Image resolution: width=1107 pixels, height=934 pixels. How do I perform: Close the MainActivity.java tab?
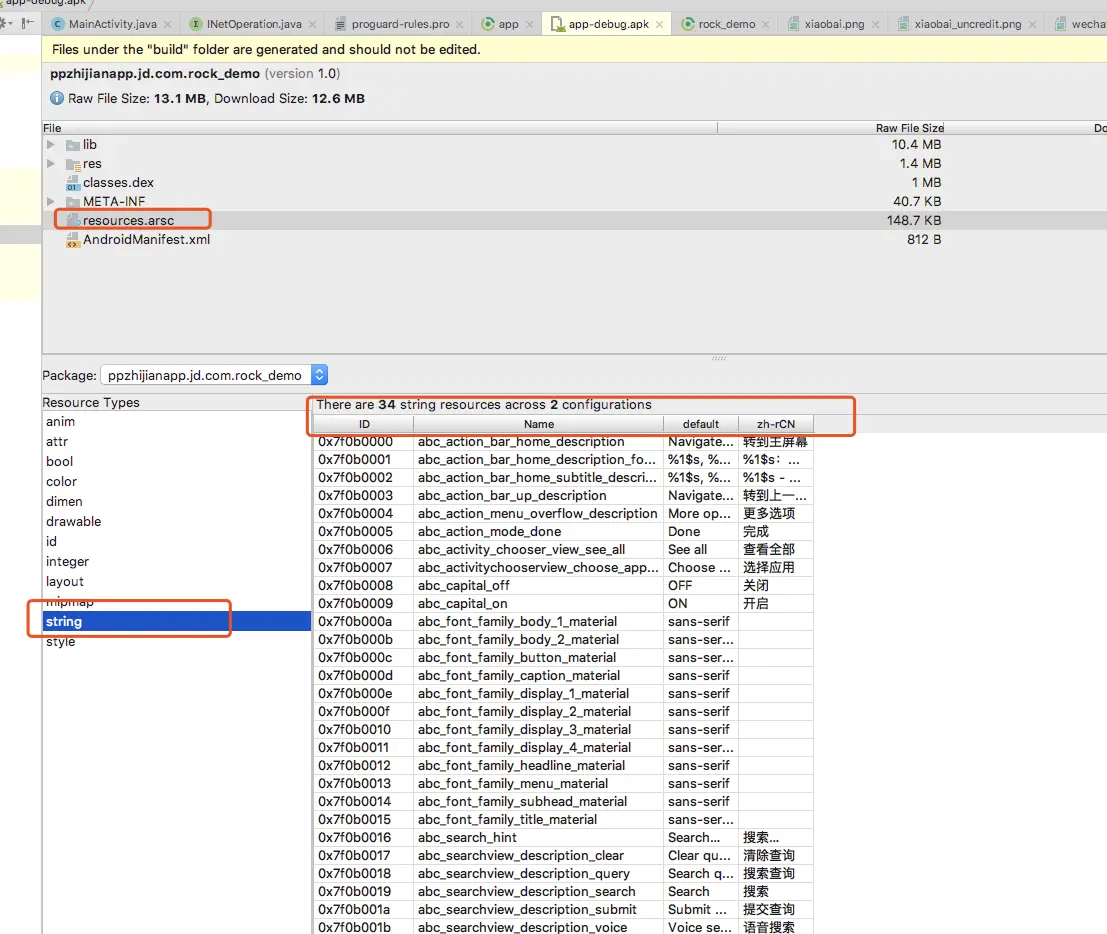click(167, 25)
